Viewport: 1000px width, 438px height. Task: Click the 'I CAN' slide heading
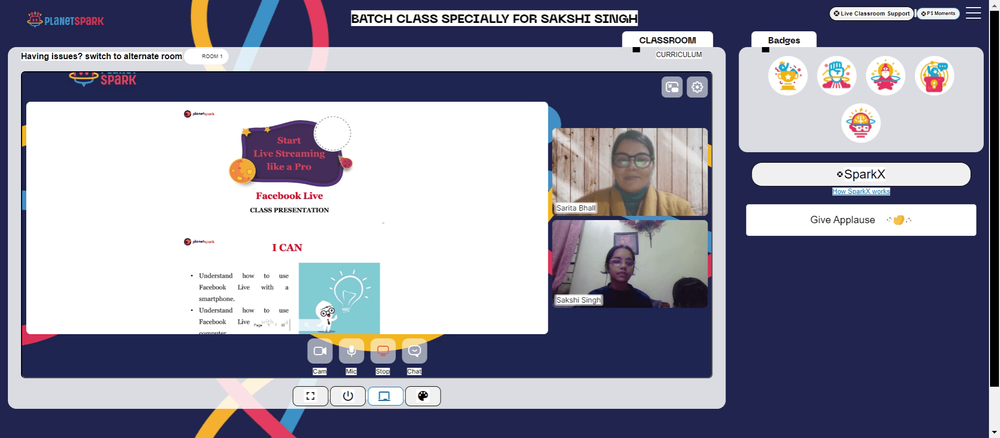click(x=287, y=247)
